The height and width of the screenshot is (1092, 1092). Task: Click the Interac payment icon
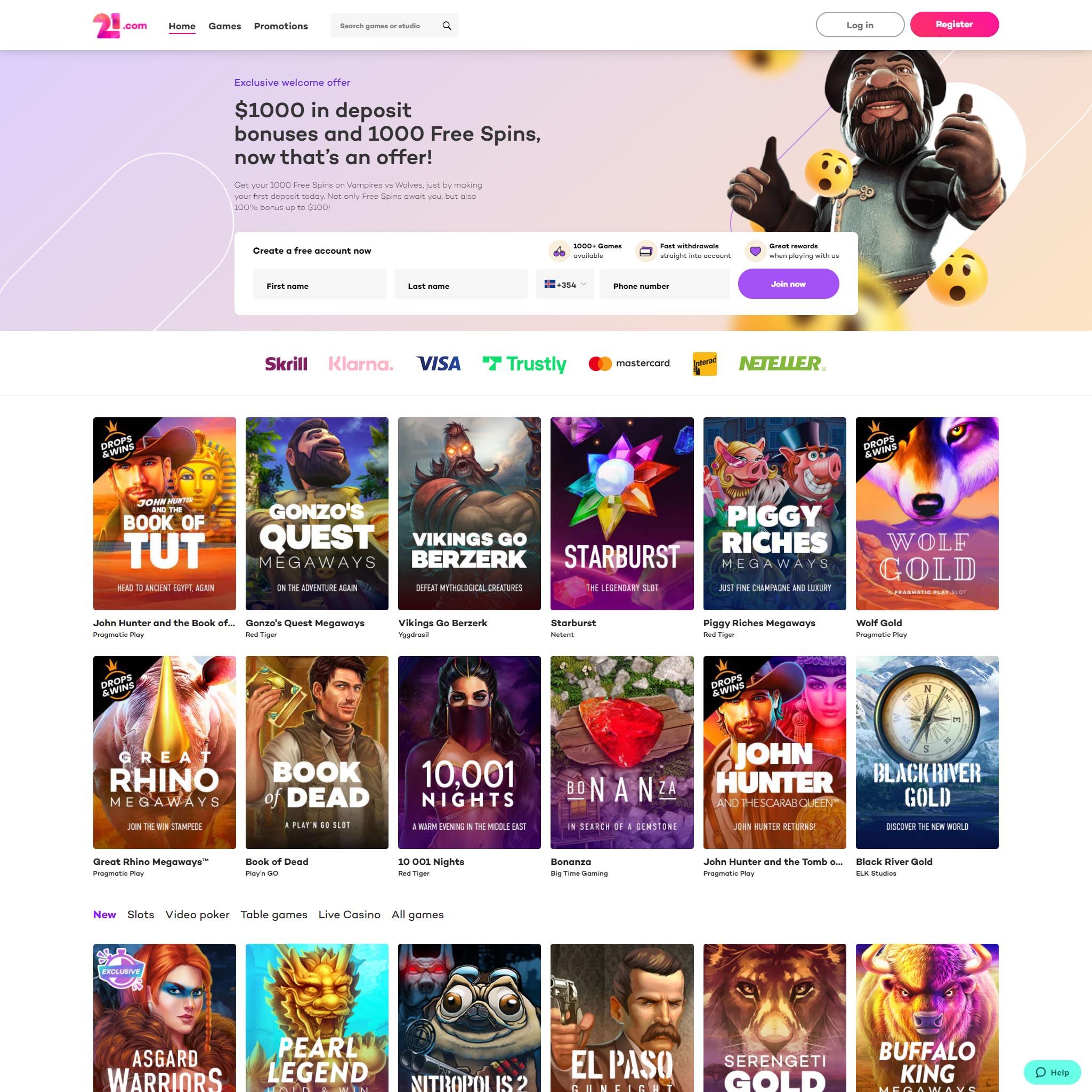[704, 363]
